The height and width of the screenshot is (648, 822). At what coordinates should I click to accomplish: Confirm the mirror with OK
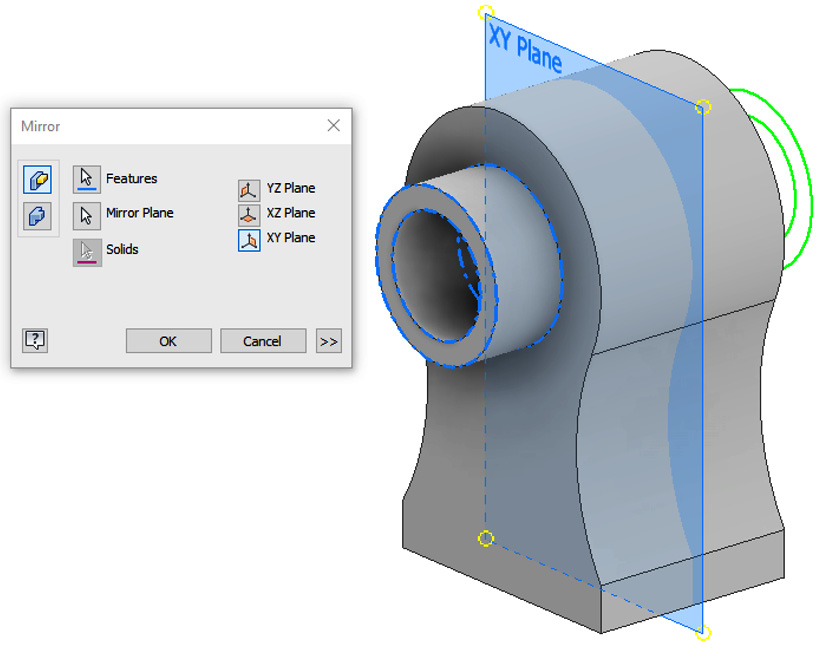[x=168, y=341]
